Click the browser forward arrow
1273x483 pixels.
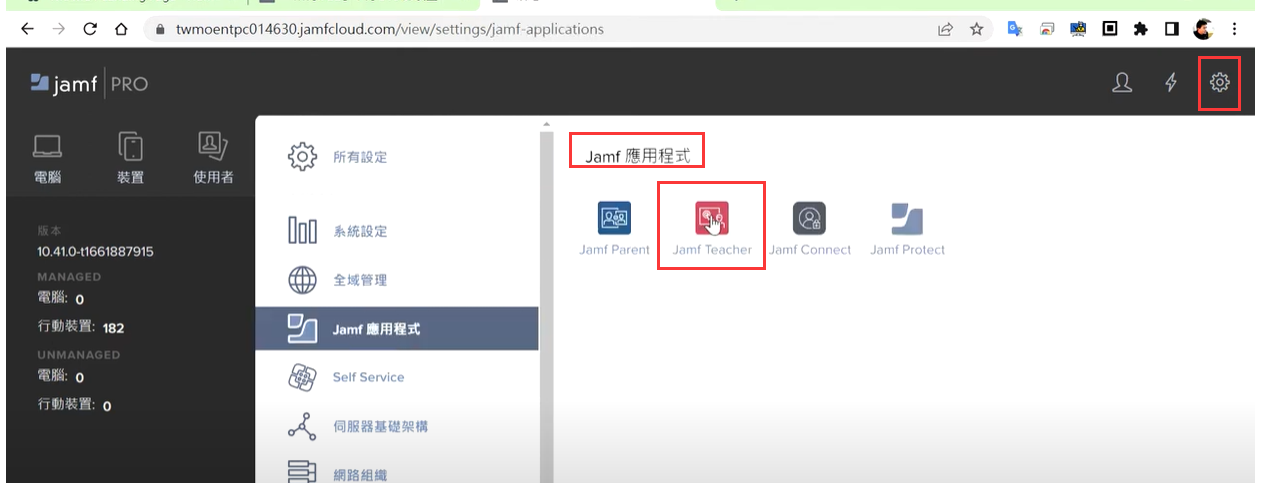click(x=58, y=29)
